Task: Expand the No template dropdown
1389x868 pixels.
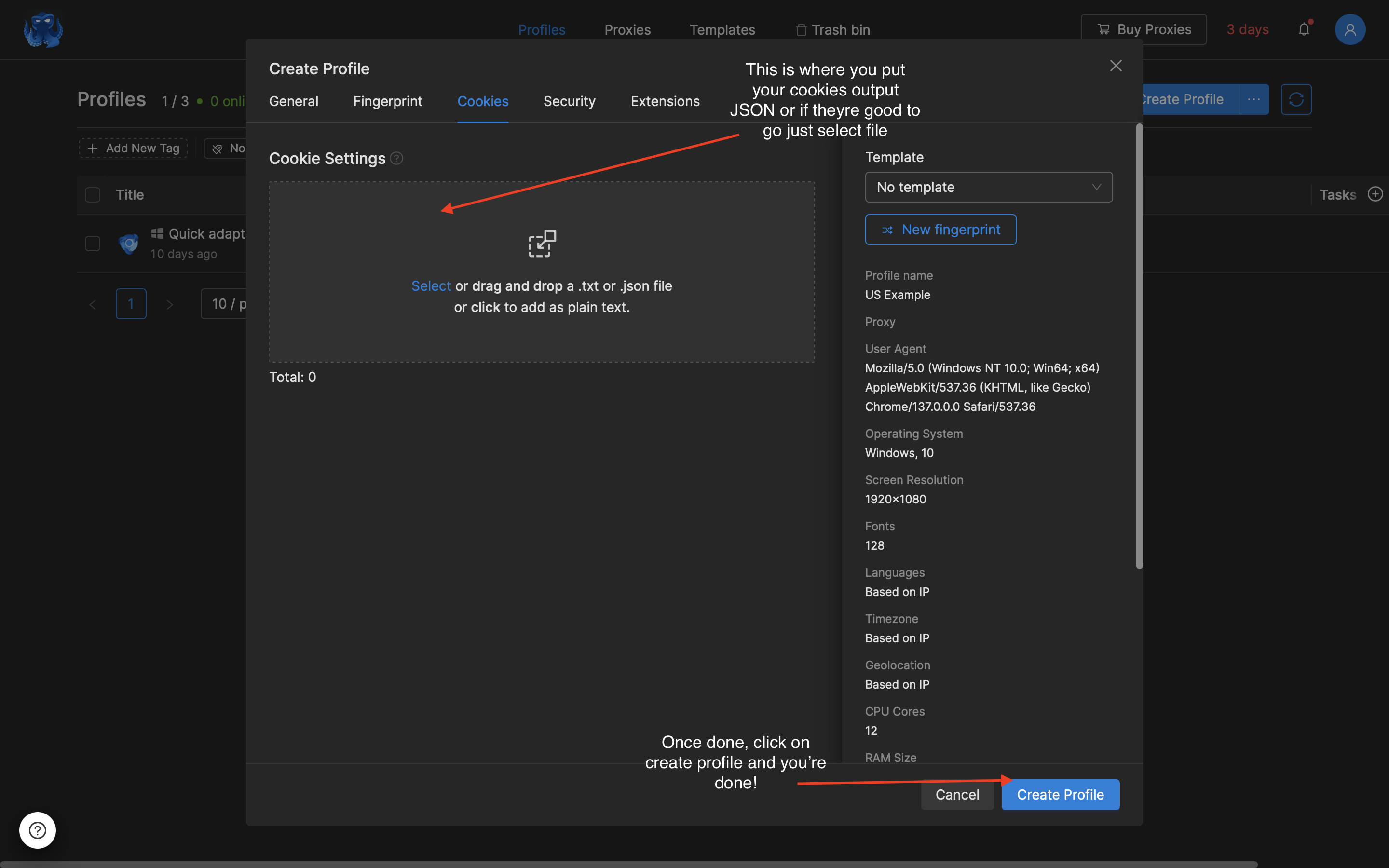Action: point(988,187)
